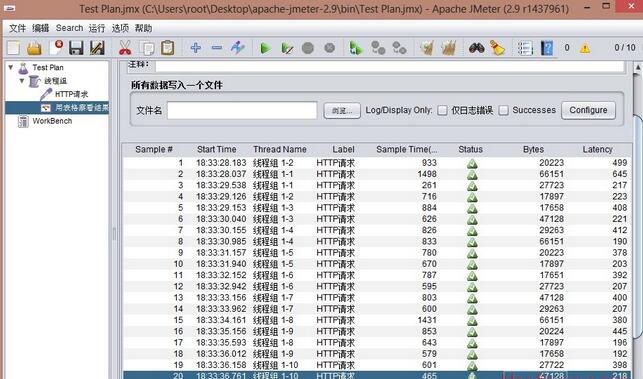Select result row with start time 18:33:28.183
Screen dimensions: 643x379
coord(377,163)
